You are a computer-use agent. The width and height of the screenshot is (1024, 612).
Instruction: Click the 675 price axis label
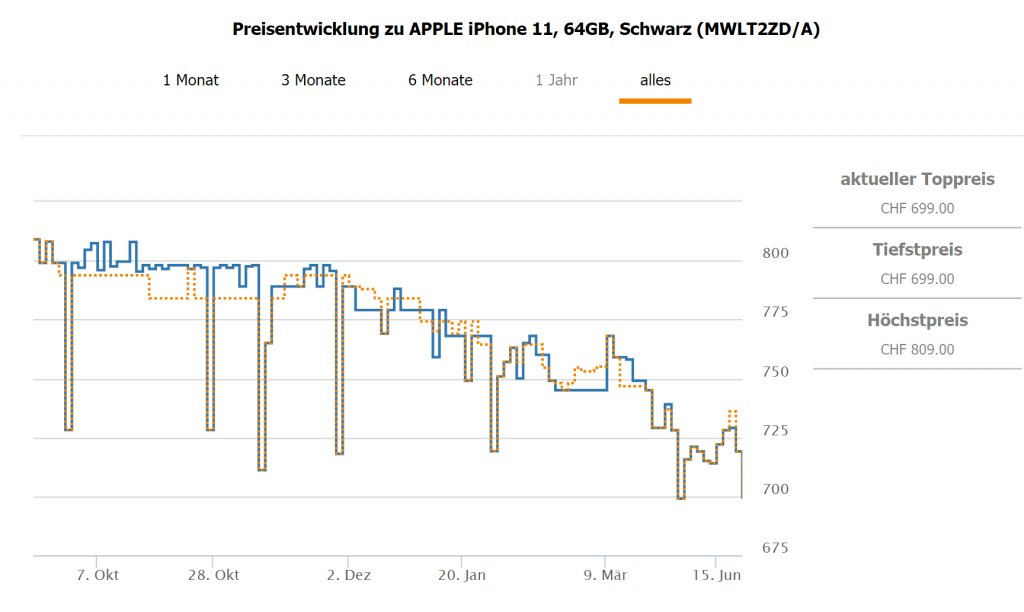point(776,548)
